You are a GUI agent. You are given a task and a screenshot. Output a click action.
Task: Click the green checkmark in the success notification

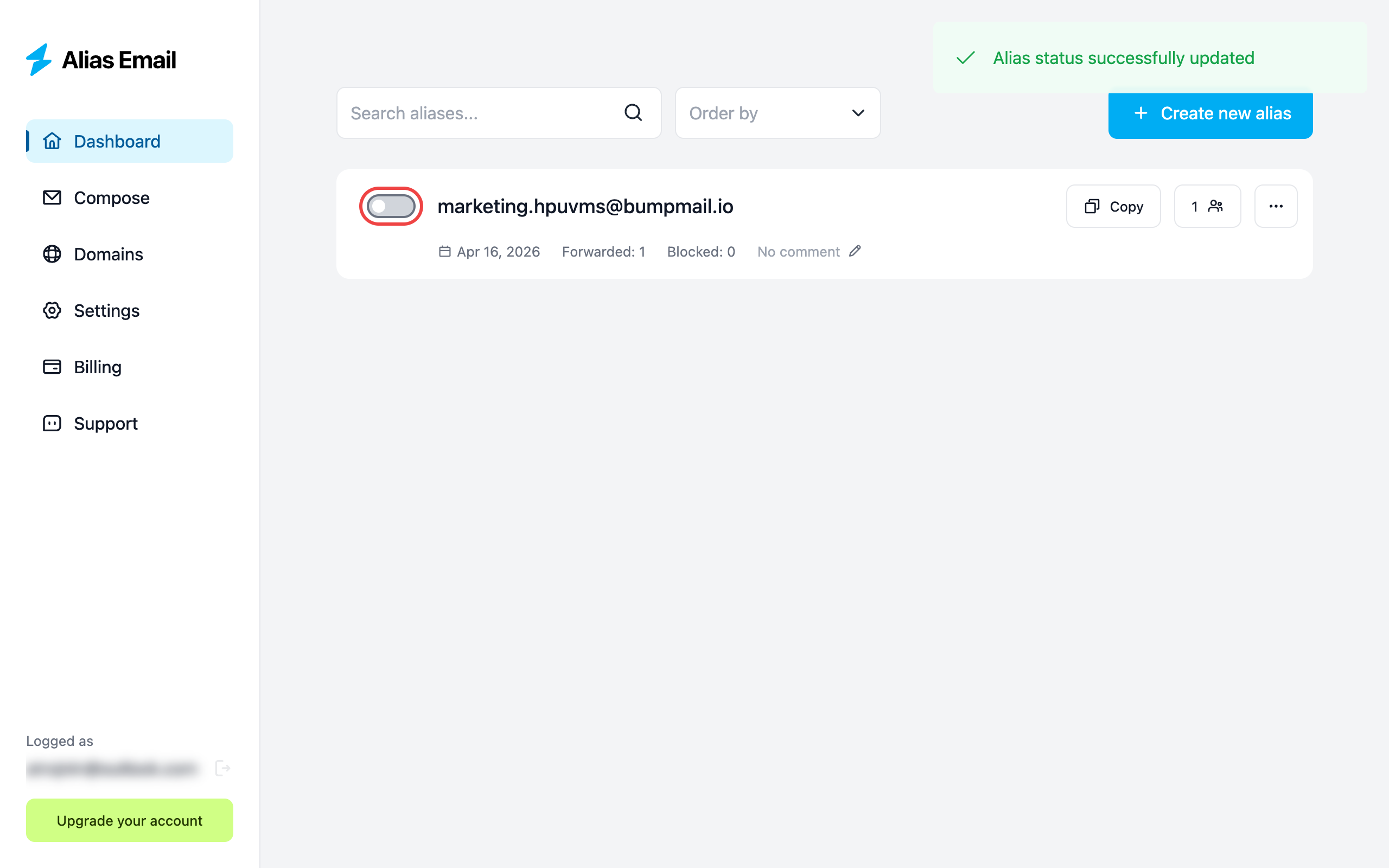tap(965, 58)
